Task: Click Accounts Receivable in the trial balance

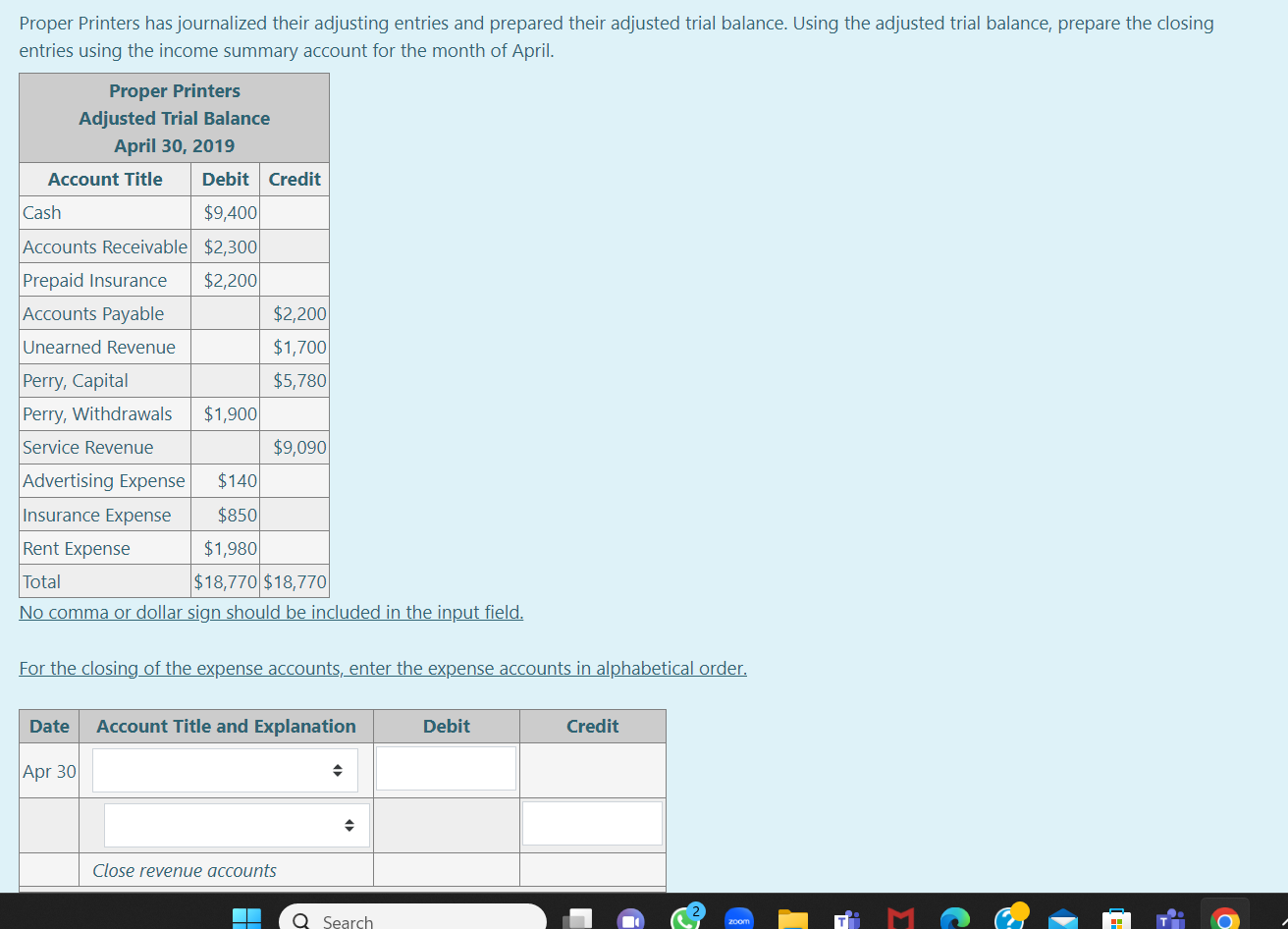Action: [105, 246]
